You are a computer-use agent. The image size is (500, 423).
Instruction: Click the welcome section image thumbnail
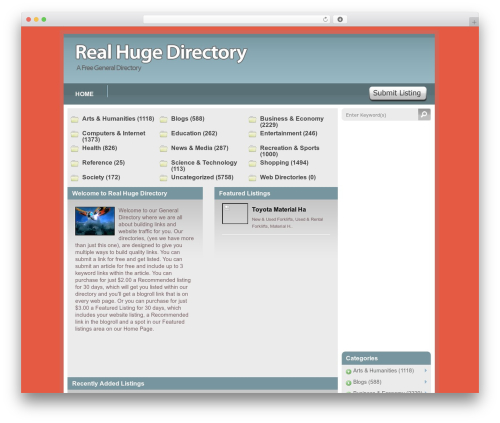pos(95,221)
